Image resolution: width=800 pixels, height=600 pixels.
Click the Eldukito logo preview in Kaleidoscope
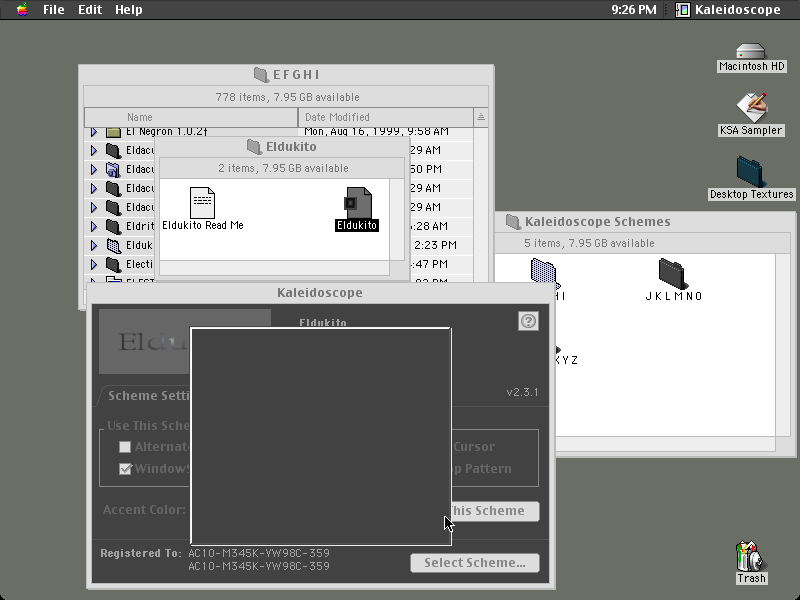point(145,341)
